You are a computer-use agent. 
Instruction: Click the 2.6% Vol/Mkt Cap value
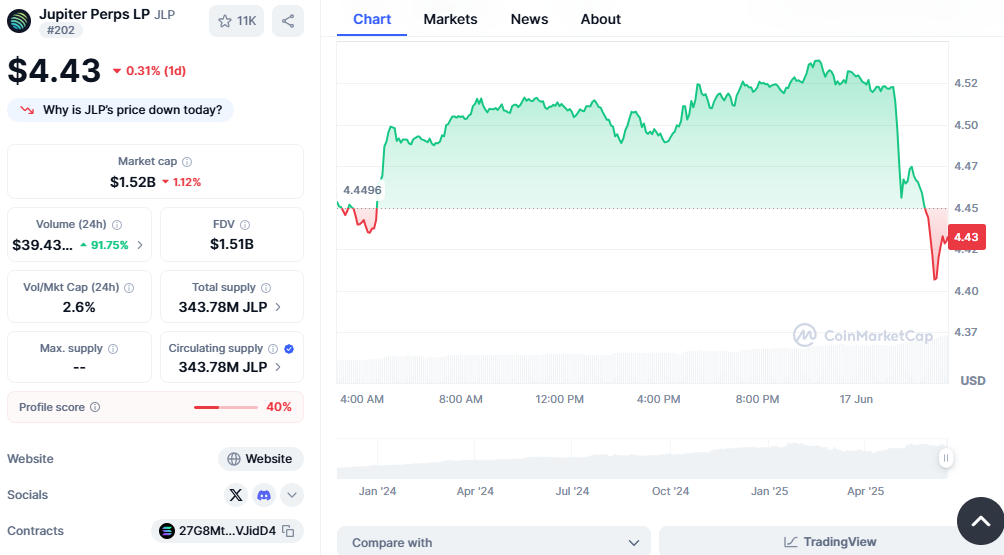click(x=79, y=308)
